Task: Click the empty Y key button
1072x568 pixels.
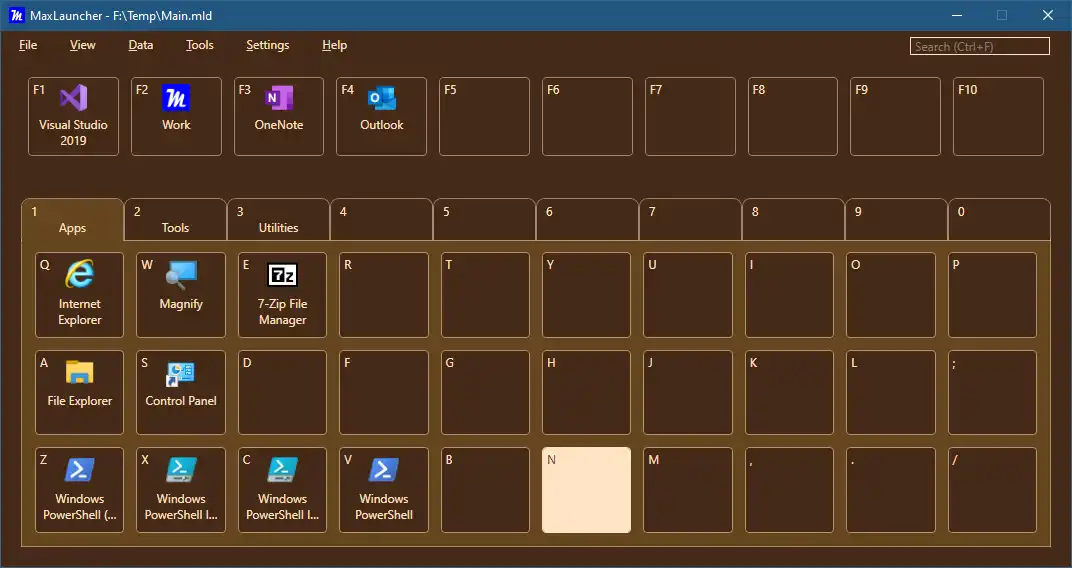Action: coord(587,295)
